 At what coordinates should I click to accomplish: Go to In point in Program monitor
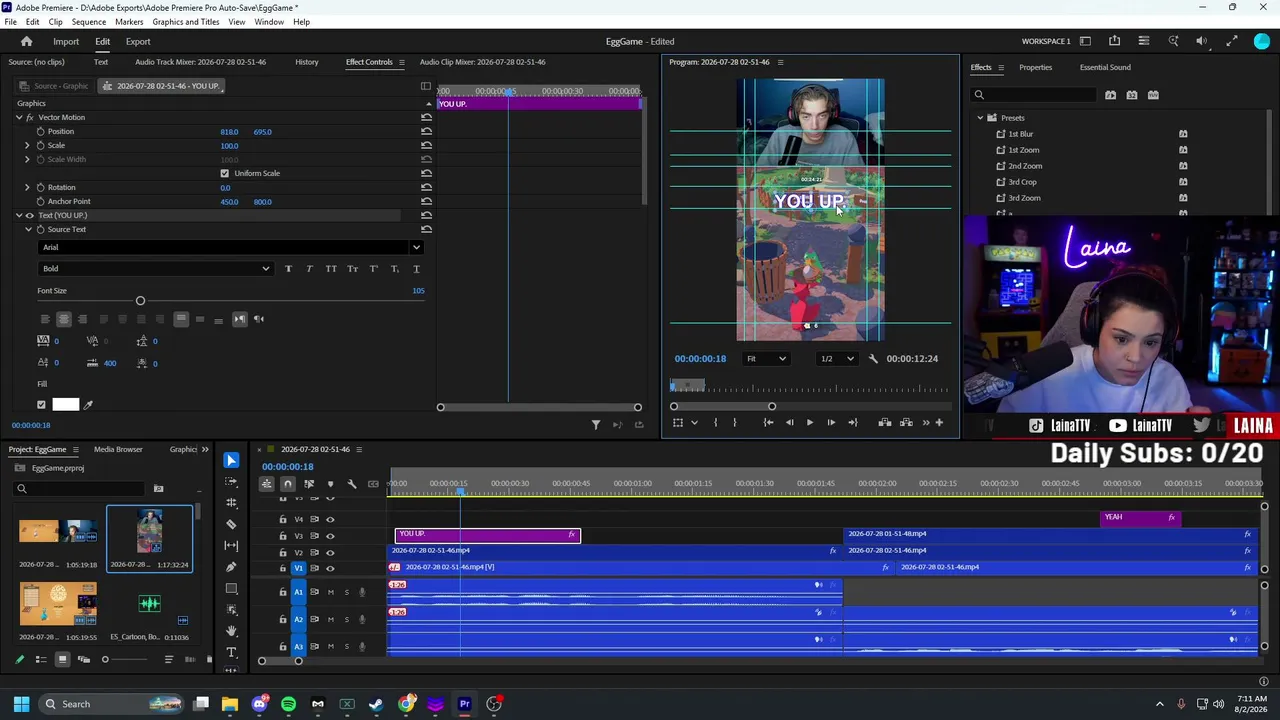768,422
